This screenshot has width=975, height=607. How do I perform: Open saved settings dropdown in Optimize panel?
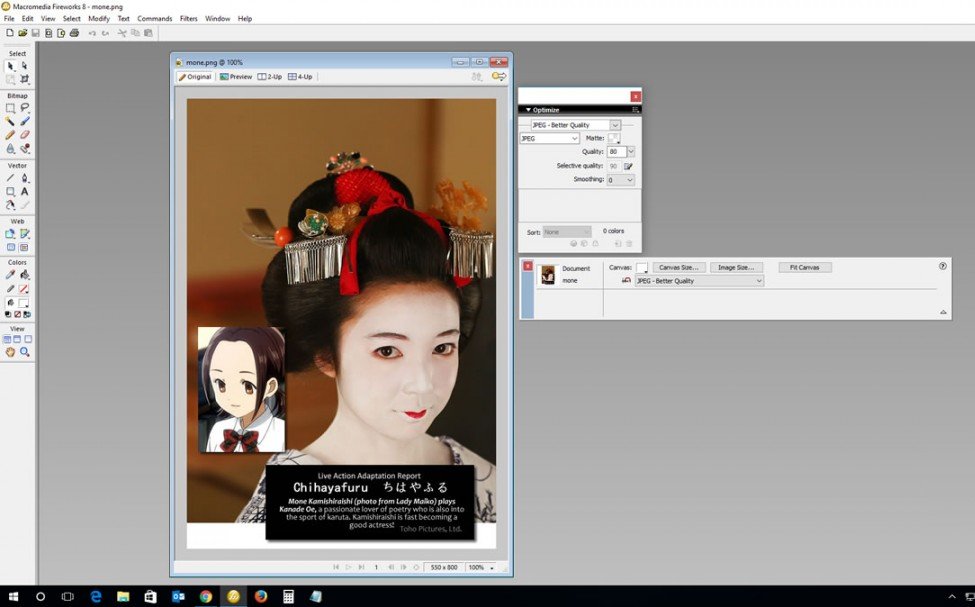point(615,125)
